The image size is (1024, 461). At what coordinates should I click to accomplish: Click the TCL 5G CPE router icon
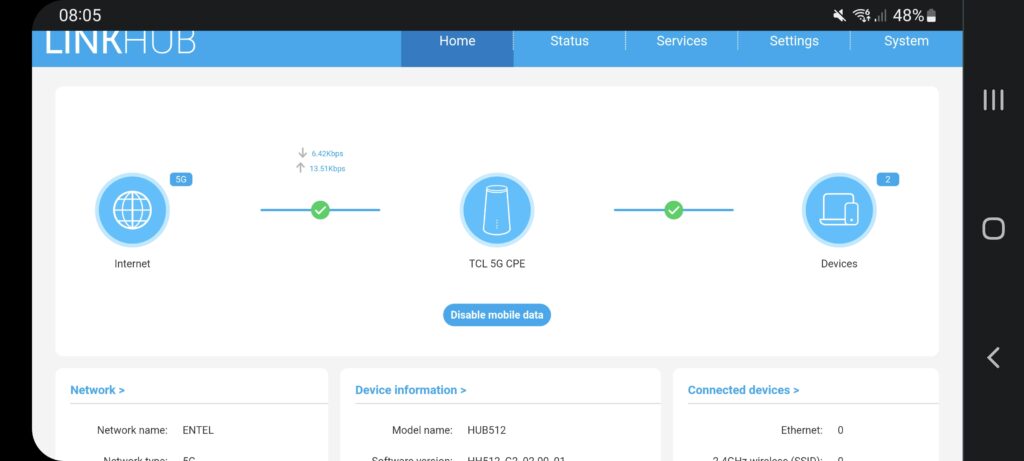pos(496,210)
